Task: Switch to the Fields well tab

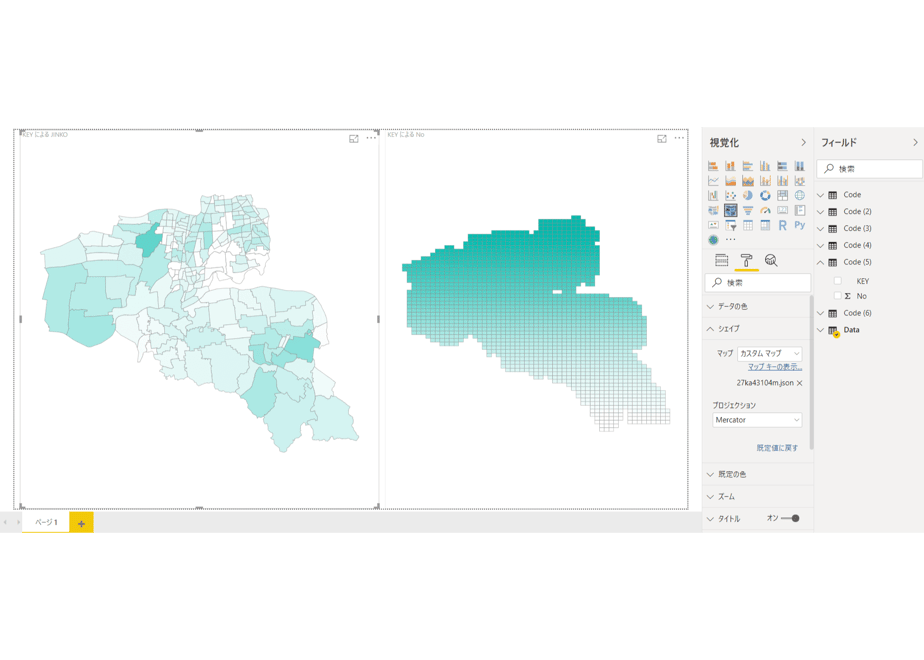Action: (721, 260)
